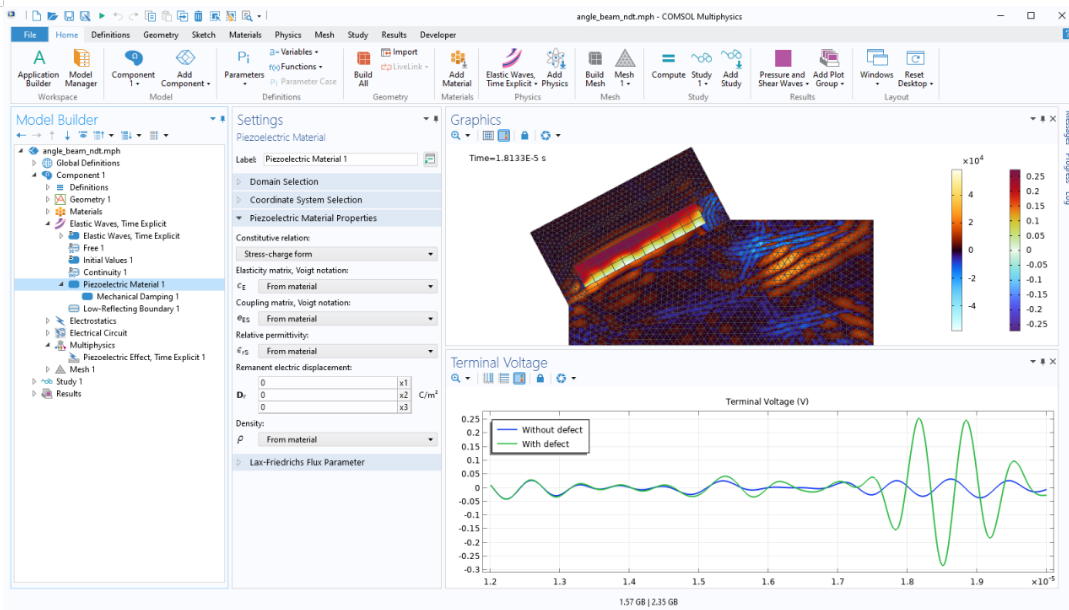Click the zoom icon in the Graphics window
The height and width of the screenshot is (610, 1069).
tap(455, 136)
